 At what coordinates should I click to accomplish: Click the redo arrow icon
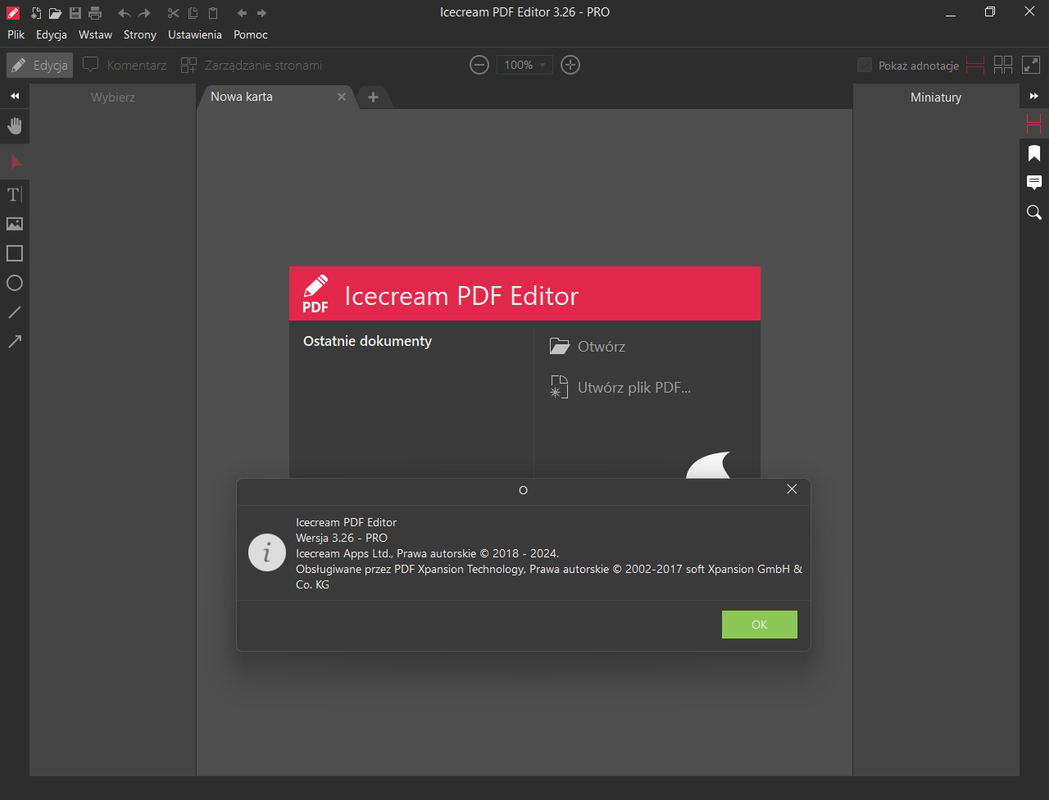pos(144,13)
